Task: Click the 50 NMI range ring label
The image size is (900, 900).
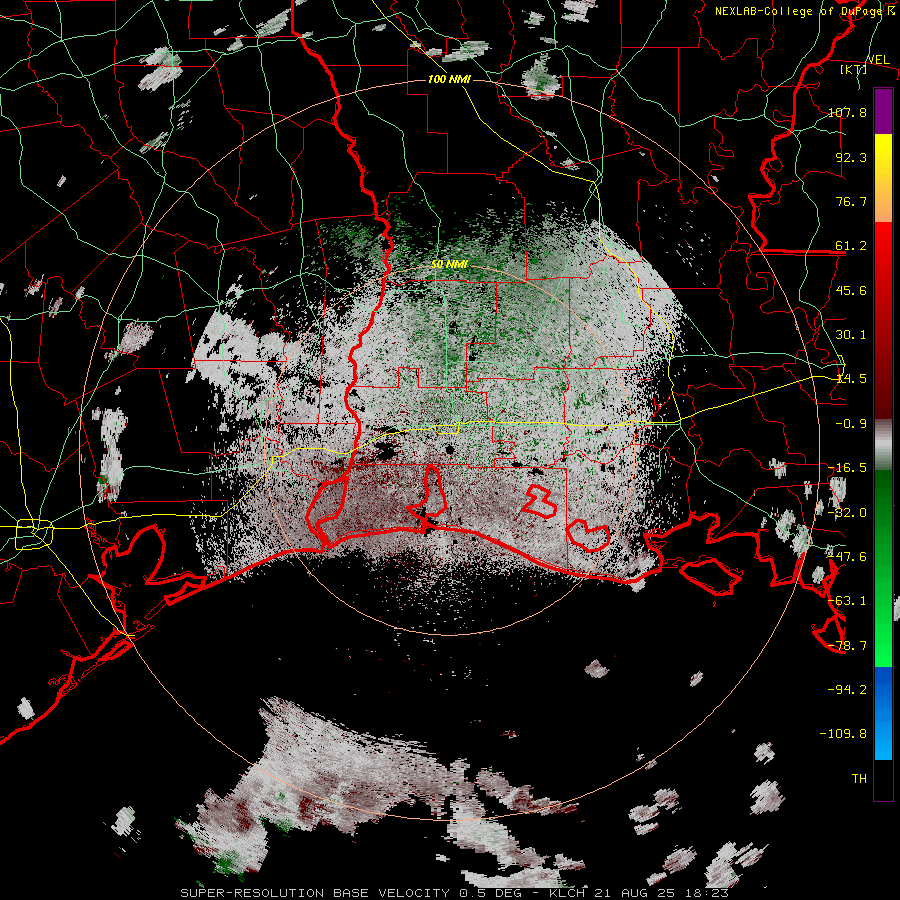Action: [x=449, y=265]
